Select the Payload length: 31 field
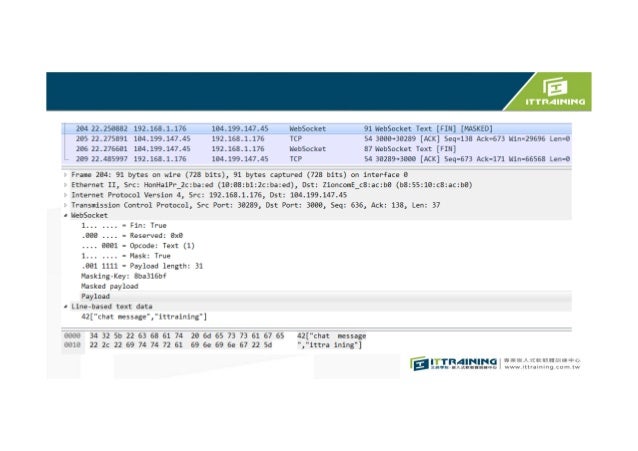Viewport: 638px width, 451px height. tap(142, 266)
